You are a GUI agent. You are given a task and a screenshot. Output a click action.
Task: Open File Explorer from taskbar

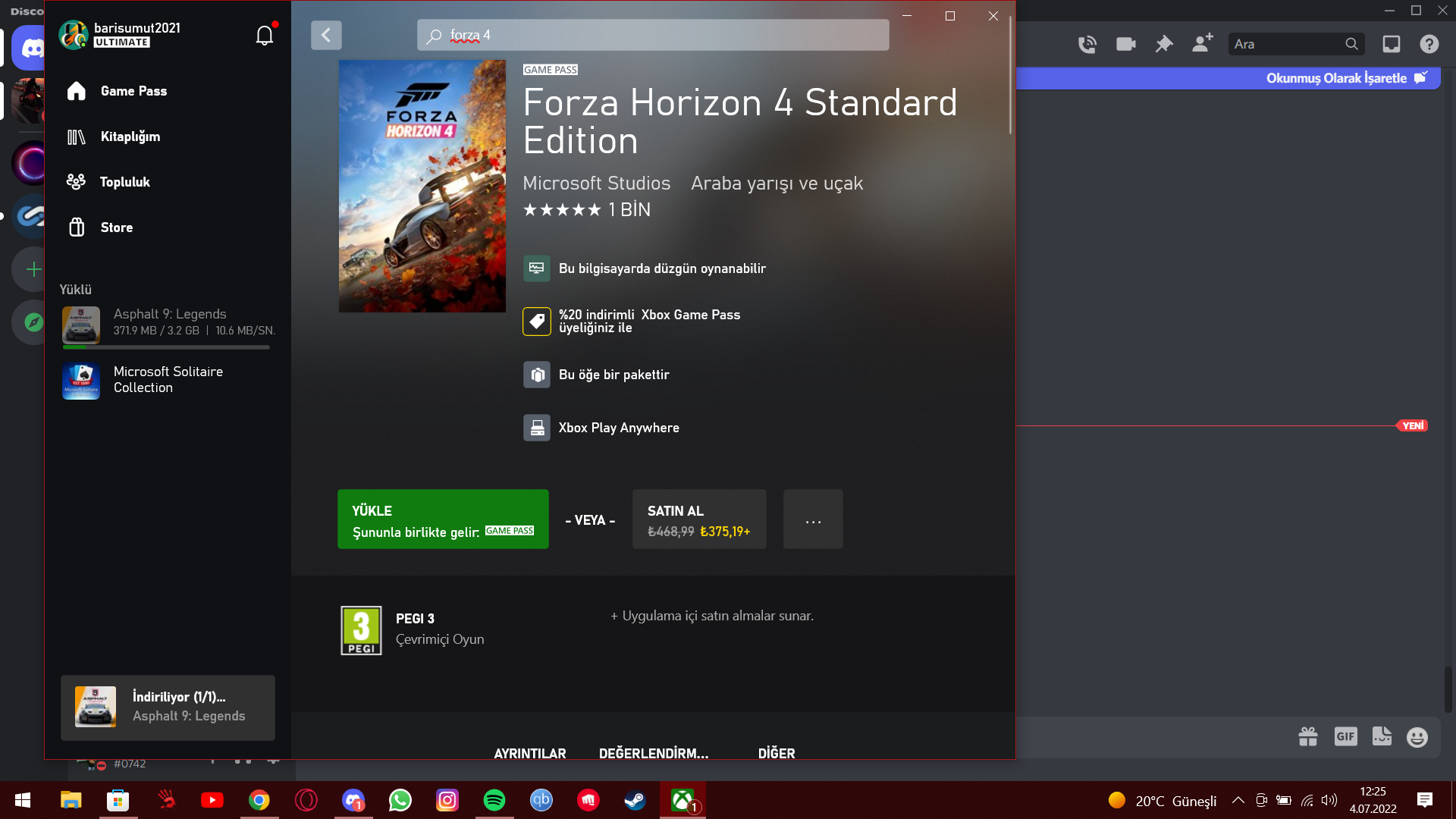(71, 800)
